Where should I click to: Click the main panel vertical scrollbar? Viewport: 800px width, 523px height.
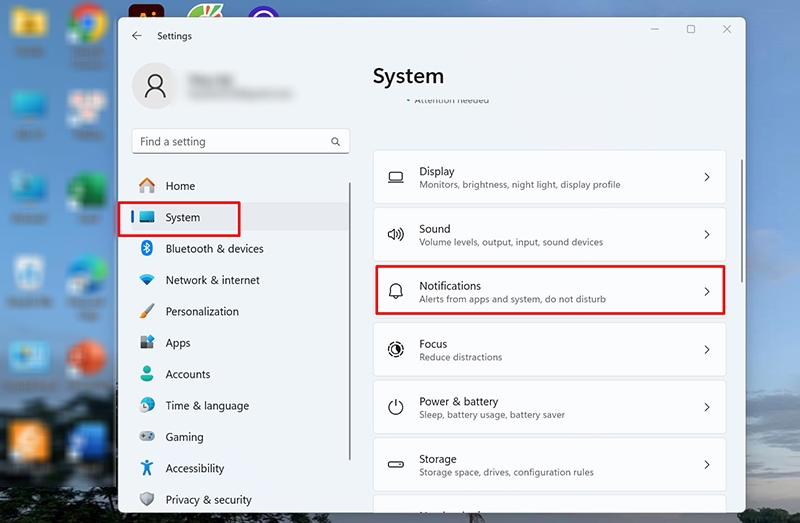742,221
